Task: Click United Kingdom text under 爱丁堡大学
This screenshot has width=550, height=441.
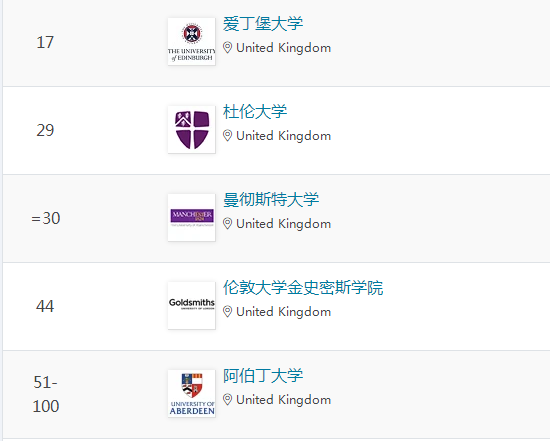Action: 283,48
